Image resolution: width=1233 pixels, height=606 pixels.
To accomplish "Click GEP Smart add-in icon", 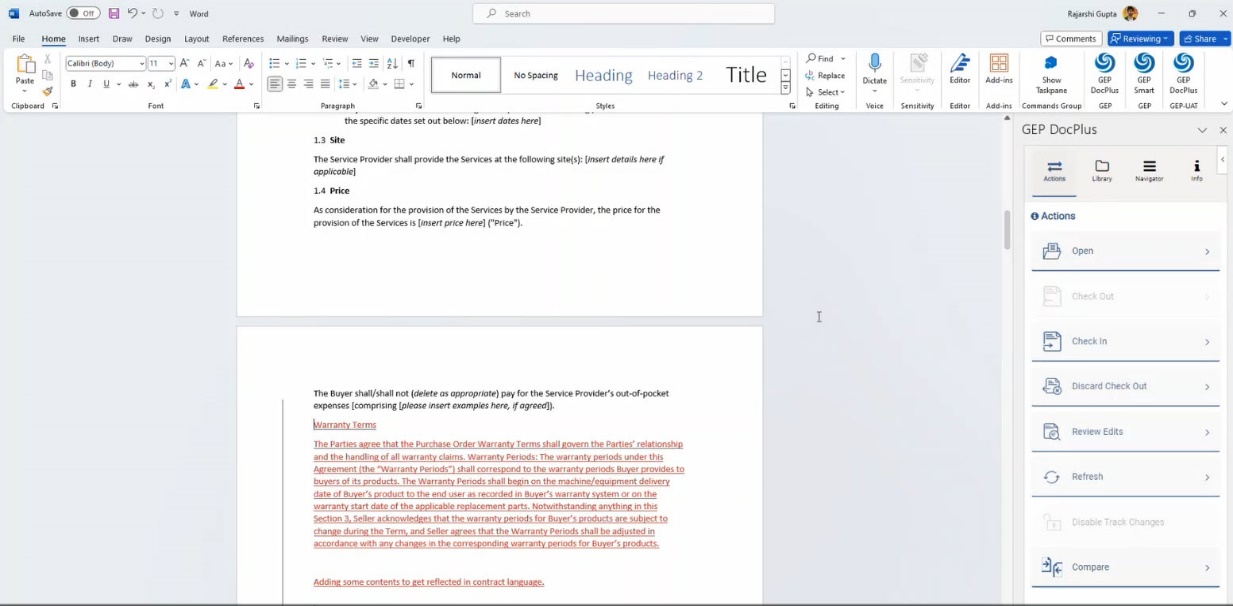I will pyautogui.click(x=1144, y=65).
